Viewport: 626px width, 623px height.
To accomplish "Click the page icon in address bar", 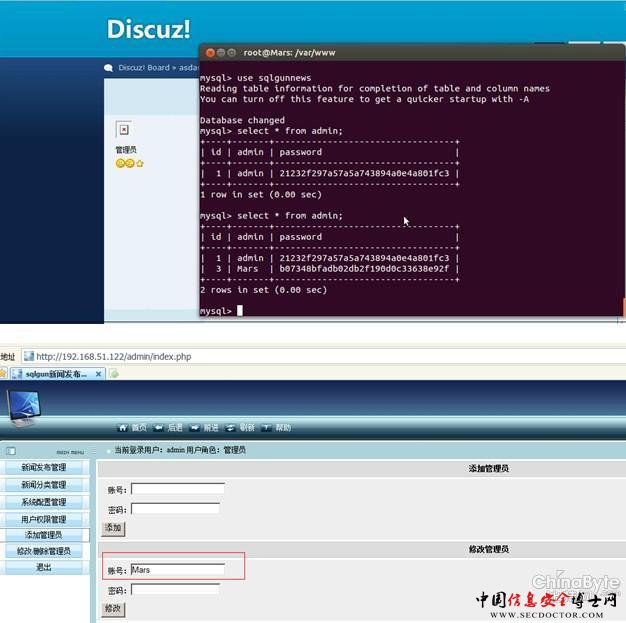I will tap(28, 356).
